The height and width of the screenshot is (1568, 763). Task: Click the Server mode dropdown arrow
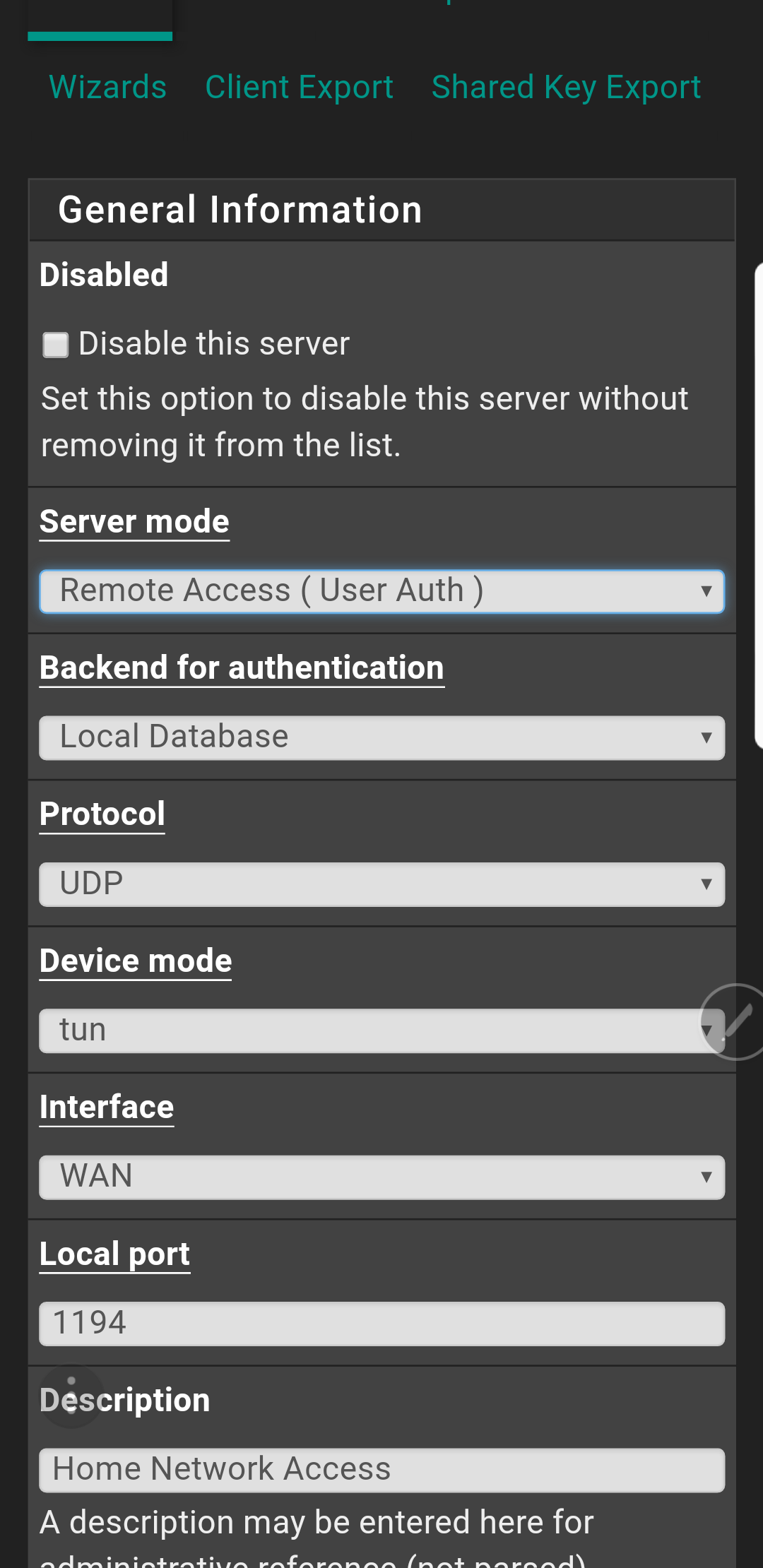(706, 591)
